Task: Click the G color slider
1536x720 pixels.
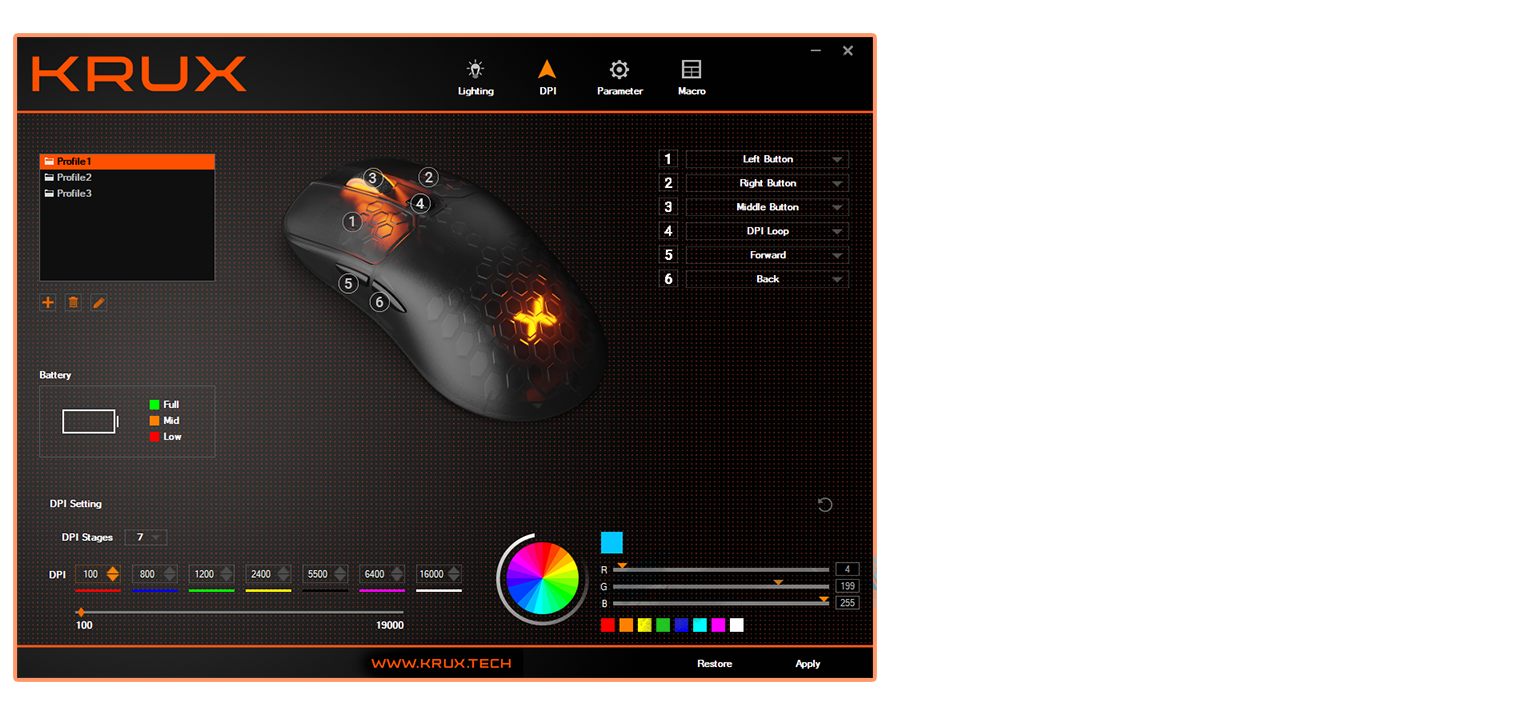Action: point(721,586)
